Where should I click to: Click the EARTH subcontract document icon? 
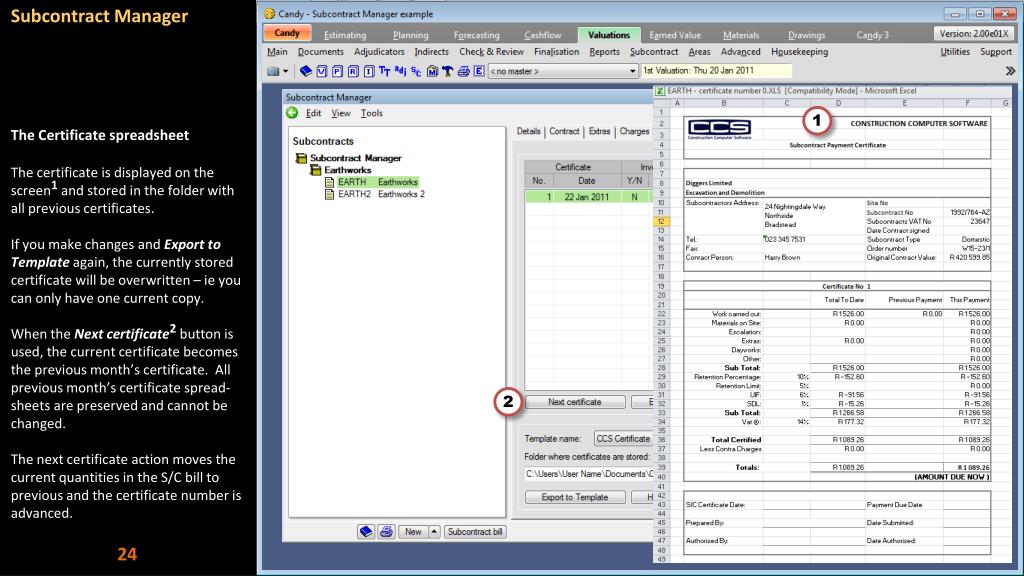click(x=330, y=182)
